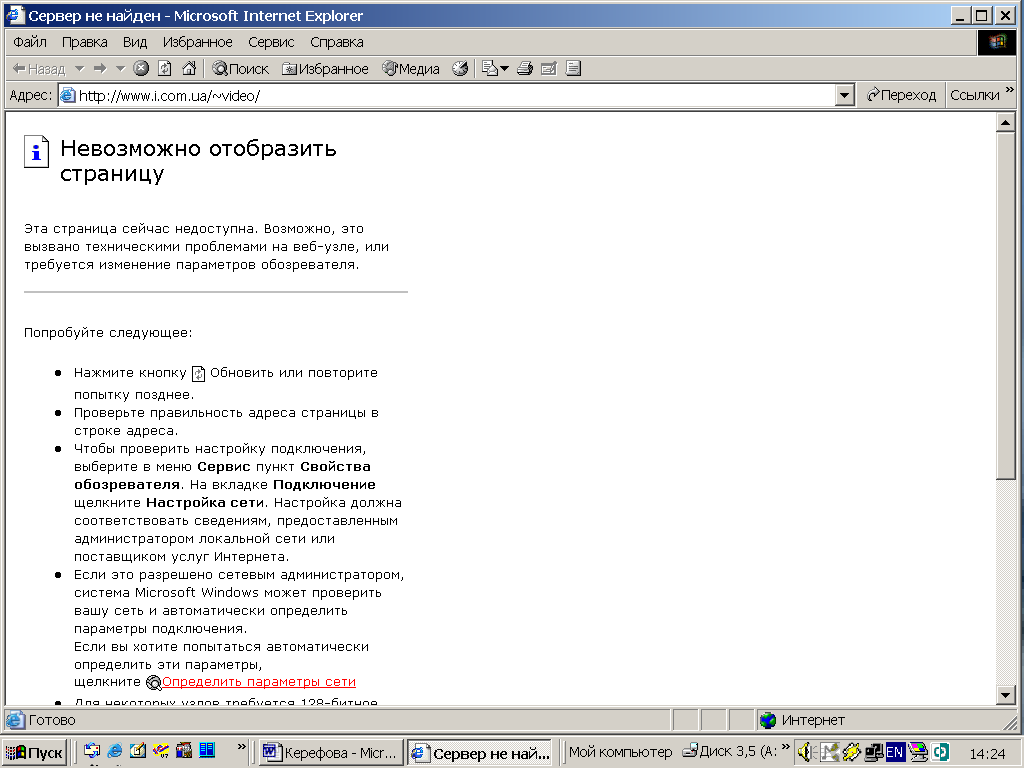Click the Готово status bar text
1024x768 pixels.
coord(52,720)
